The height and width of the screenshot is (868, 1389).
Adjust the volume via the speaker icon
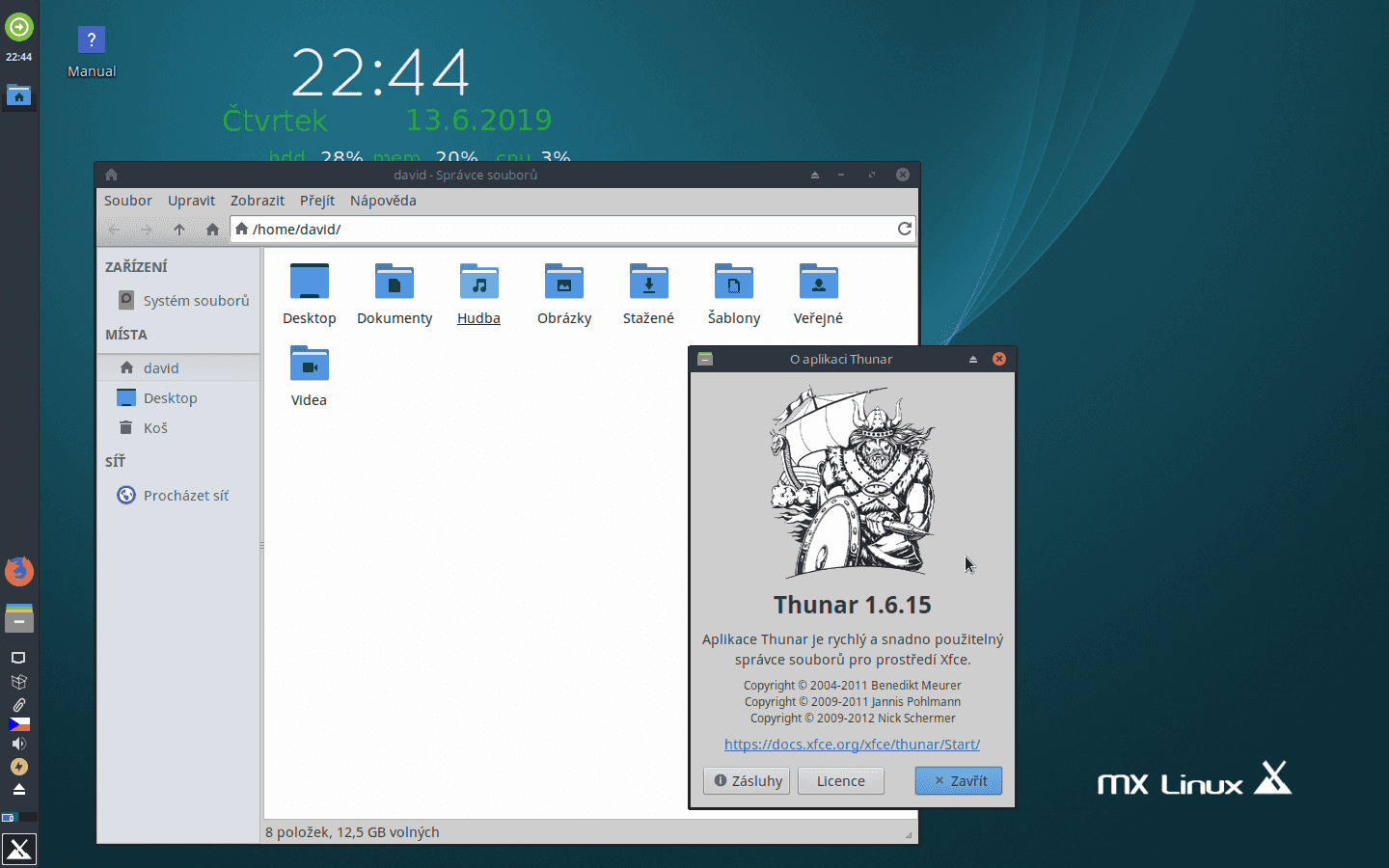[18, 743]
